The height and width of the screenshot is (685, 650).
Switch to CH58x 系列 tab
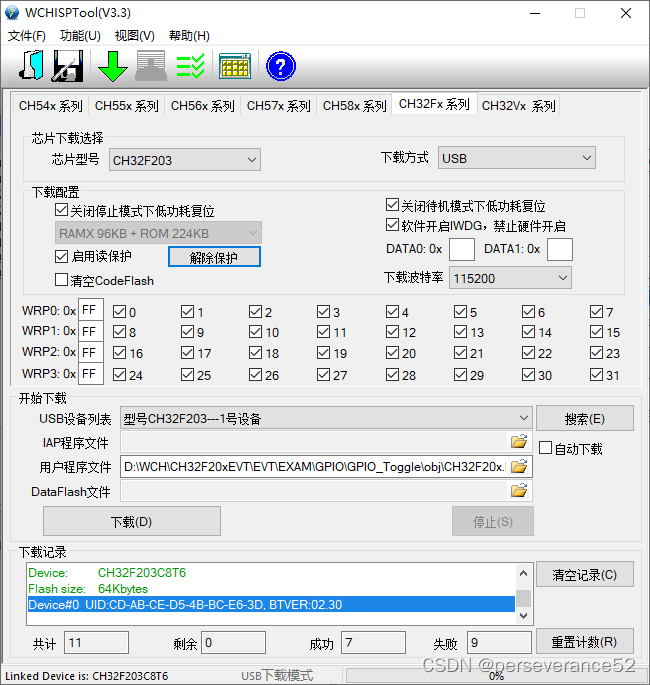coord(355,105)
